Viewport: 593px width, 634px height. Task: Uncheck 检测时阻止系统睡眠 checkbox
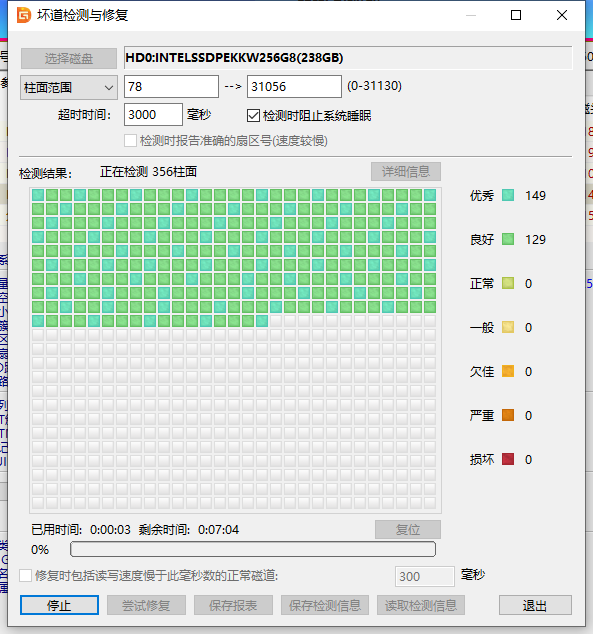253,116
